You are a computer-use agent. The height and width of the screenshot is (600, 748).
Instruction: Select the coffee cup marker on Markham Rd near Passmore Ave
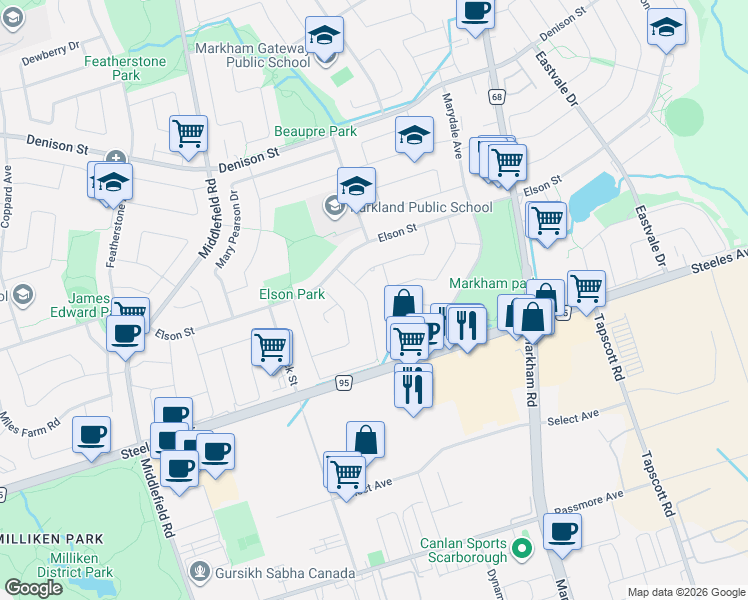tap(562, 532)
